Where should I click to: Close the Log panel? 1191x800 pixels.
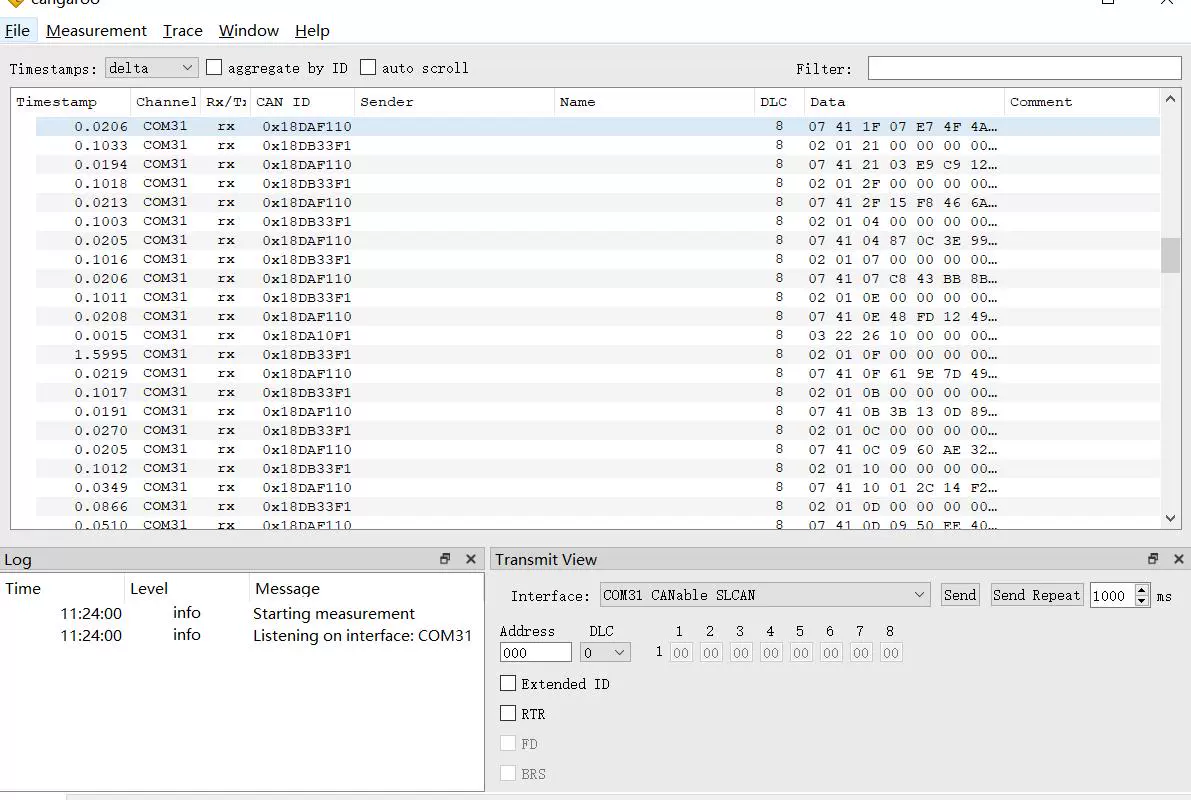click(x=471, y=559)
